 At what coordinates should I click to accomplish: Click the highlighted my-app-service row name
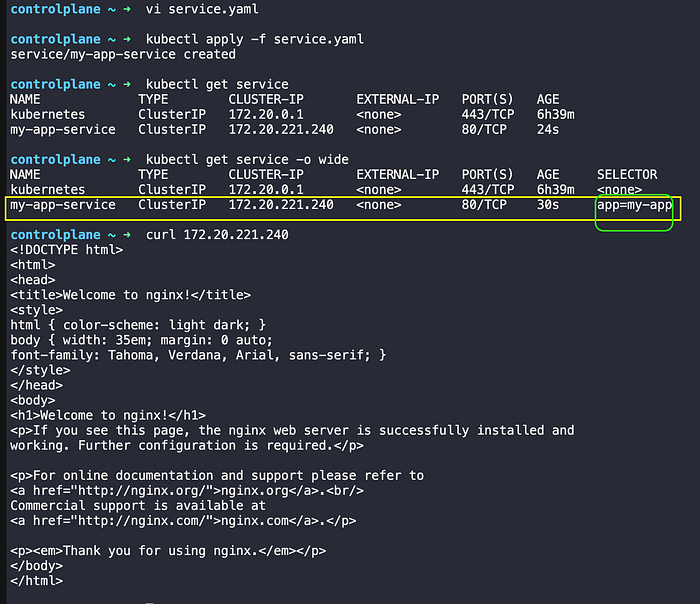click(62, 205)
